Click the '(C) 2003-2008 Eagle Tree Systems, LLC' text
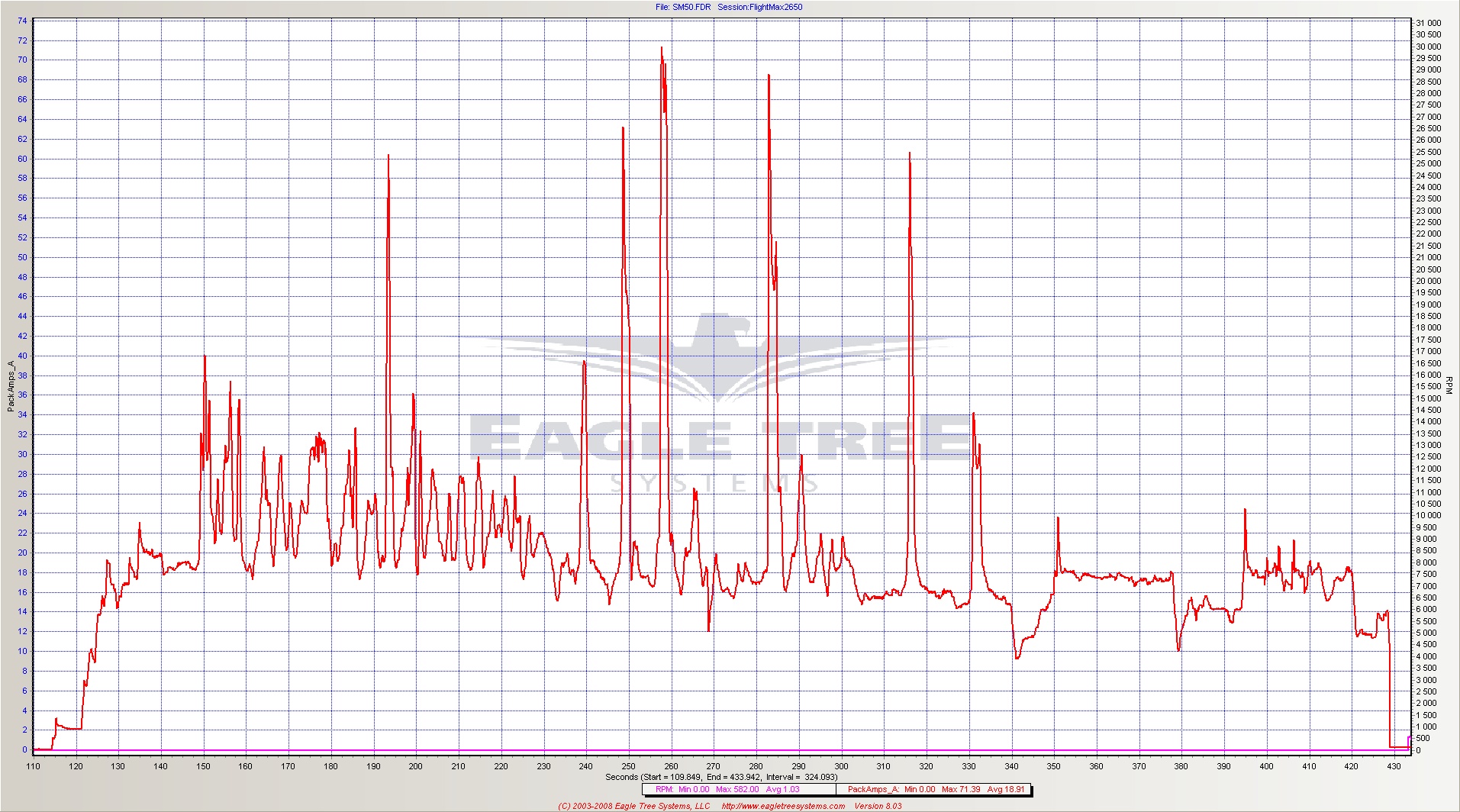1460x812 pixels. pos(634,806)
